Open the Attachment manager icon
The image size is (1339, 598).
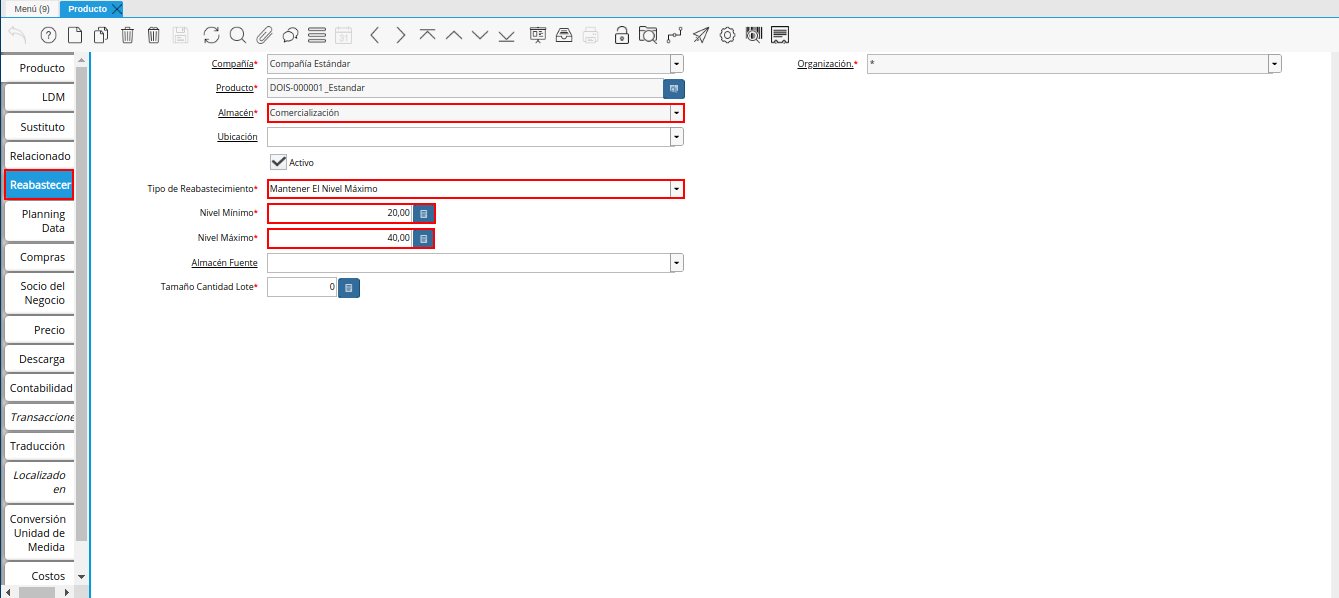click(263, 34)
